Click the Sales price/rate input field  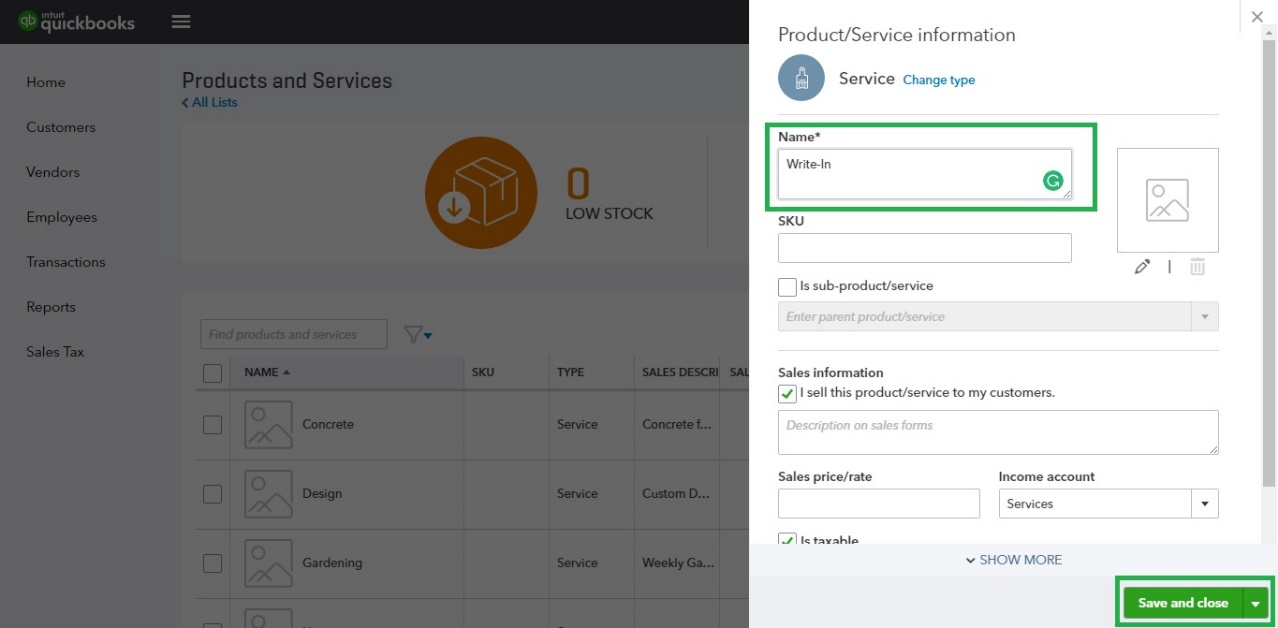tap(879, 504)
